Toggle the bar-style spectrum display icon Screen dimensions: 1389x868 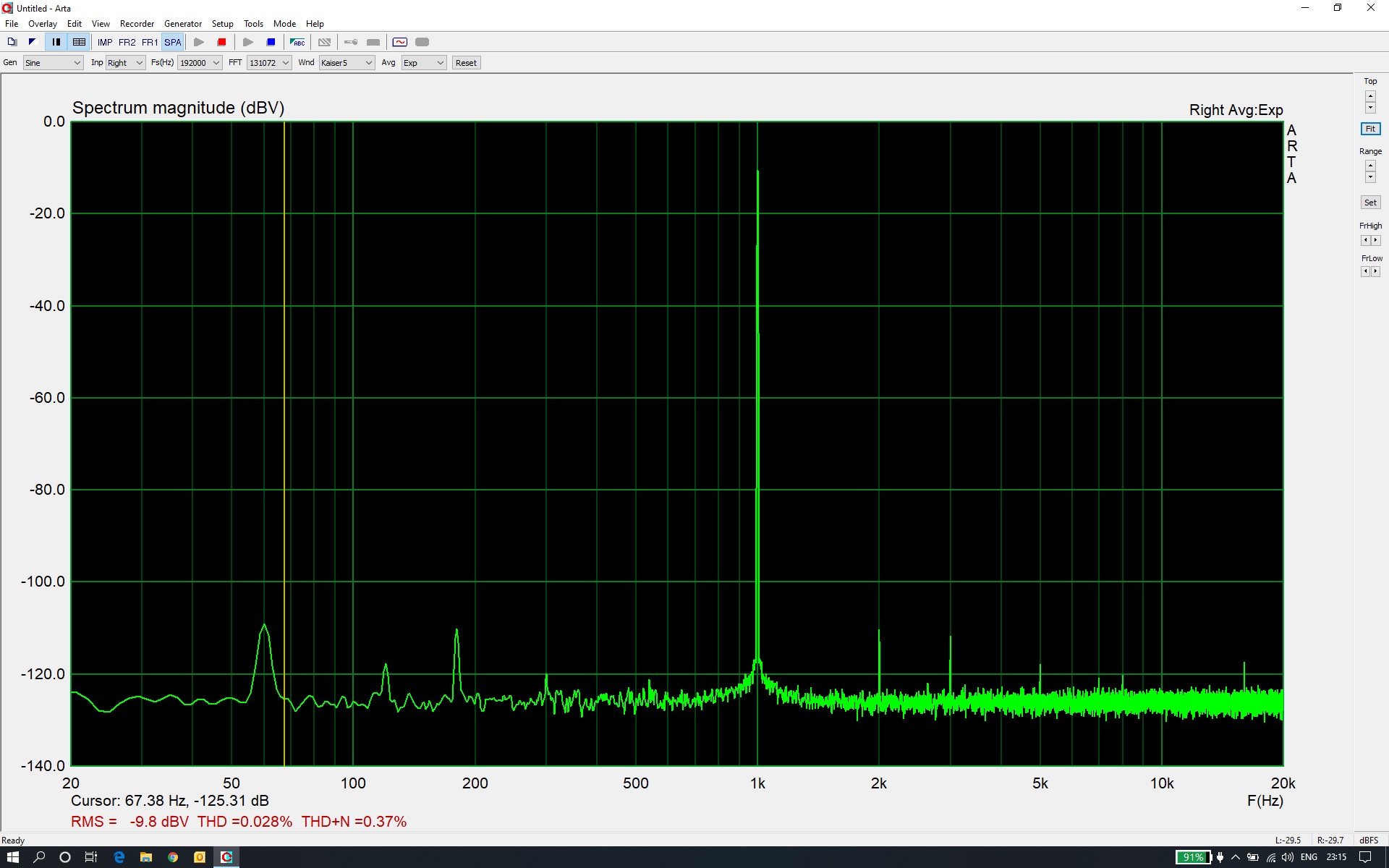coord(56,42)
